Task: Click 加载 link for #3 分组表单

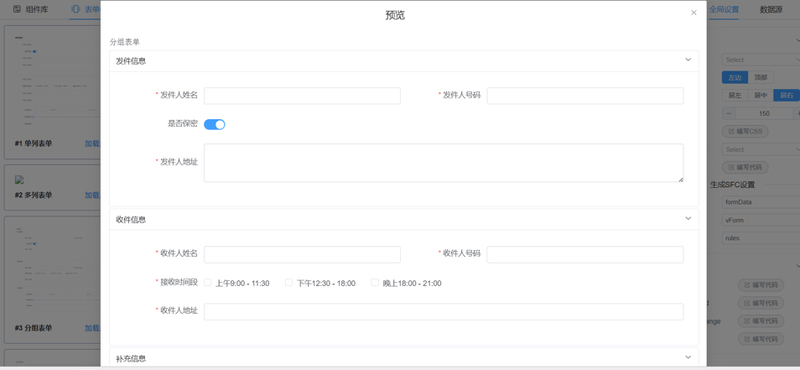Action: pos(92,328)
